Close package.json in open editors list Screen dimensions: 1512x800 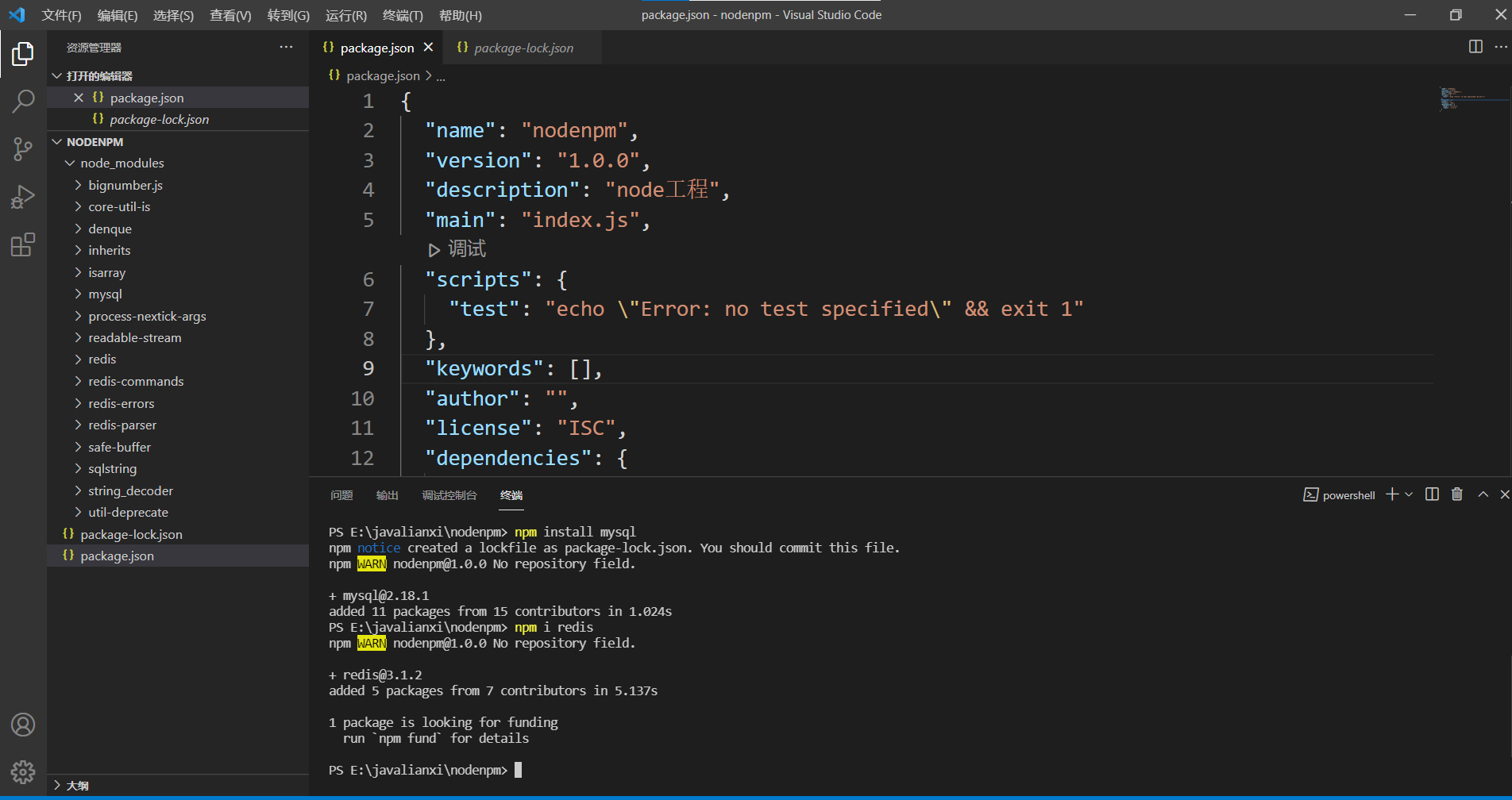coord(78,98)
